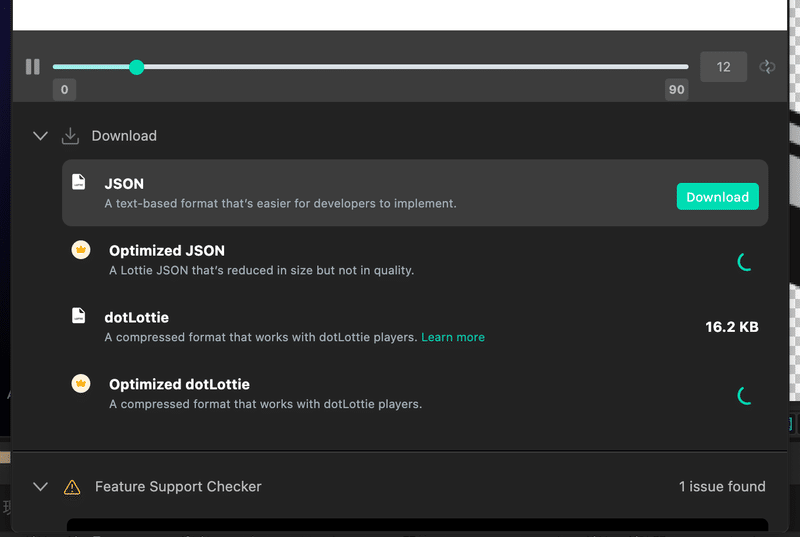
Task: Click the end frame field showing 90
Action: [x=677, y=90]
